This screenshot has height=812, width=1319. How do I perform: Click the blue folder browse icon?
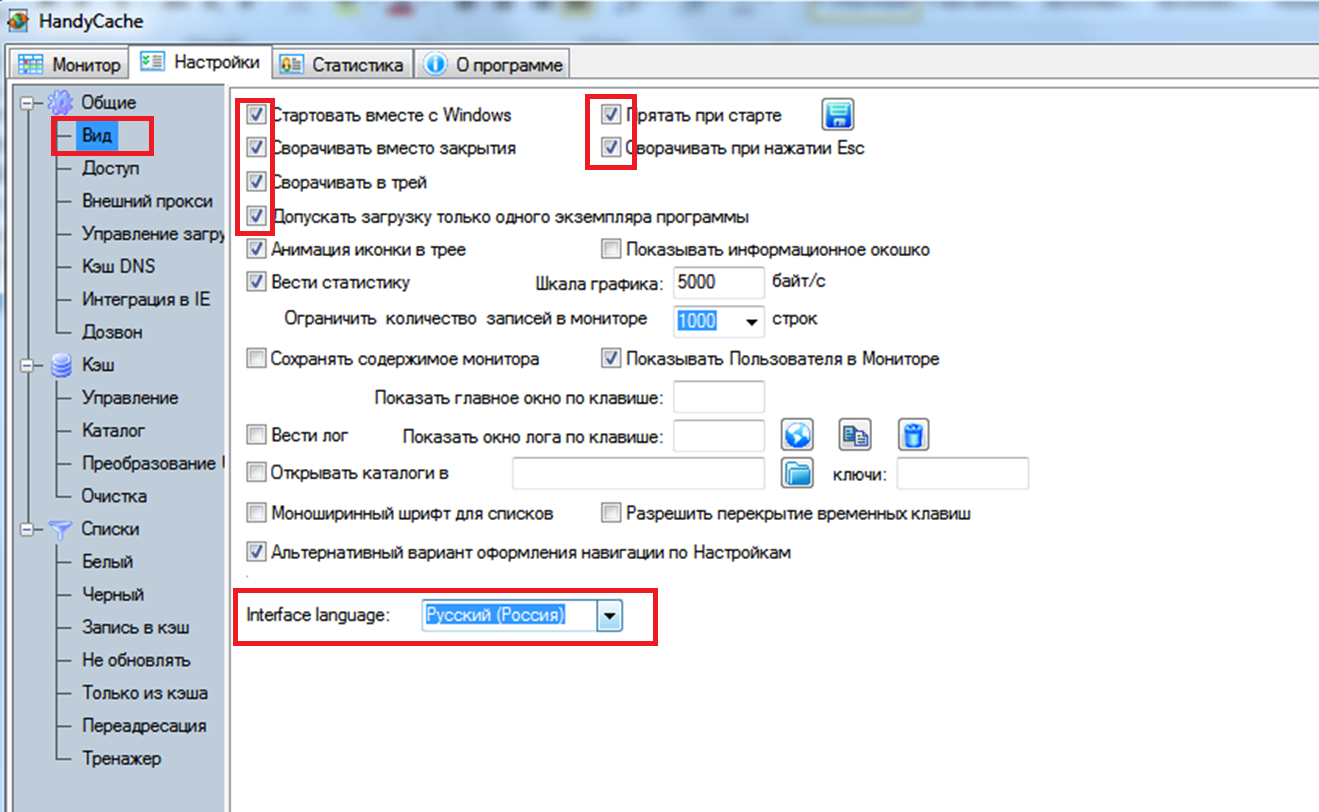(797, 472)
